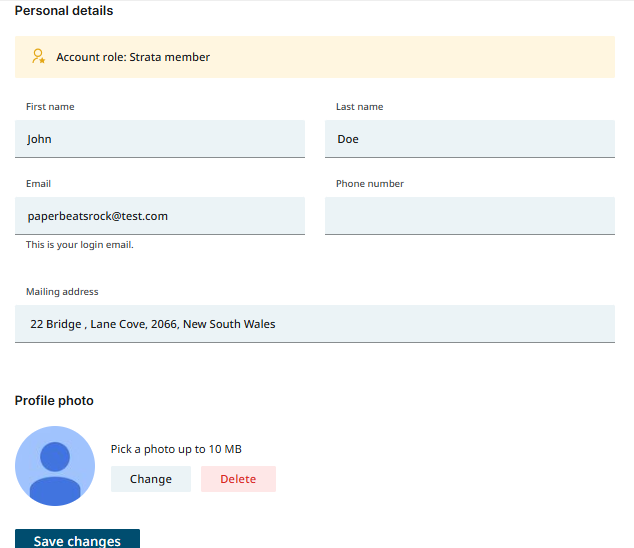The image size is (634, 548).
Task: Click the Mailing address field
Action: click(315, 324)
